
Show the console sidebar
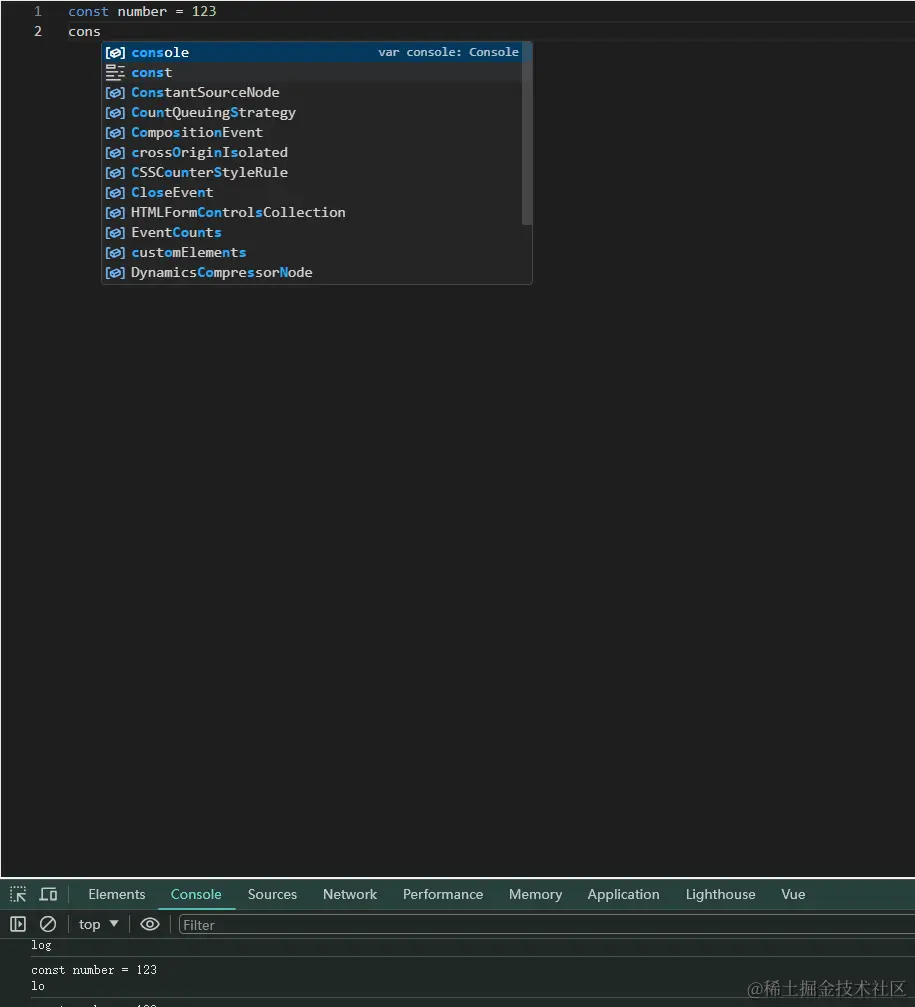coord(18,924)
